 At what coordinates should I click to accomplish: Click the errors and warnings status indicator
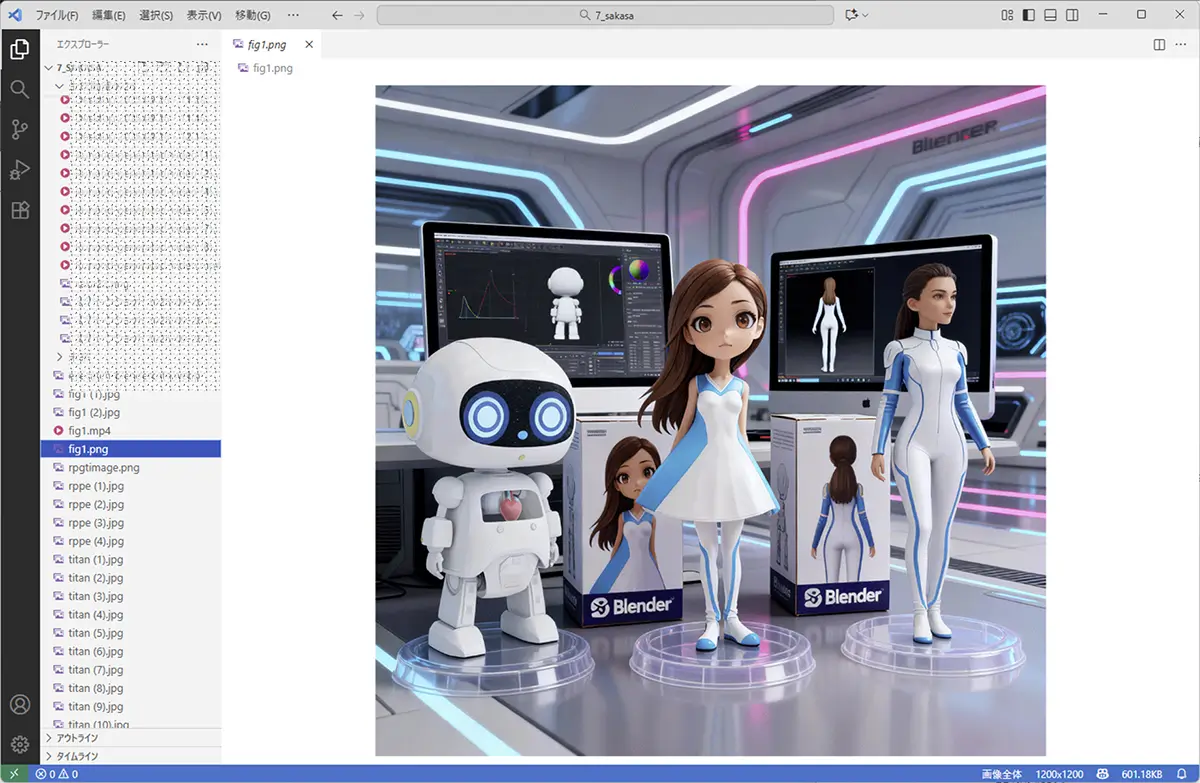click(x=57, y=774)
